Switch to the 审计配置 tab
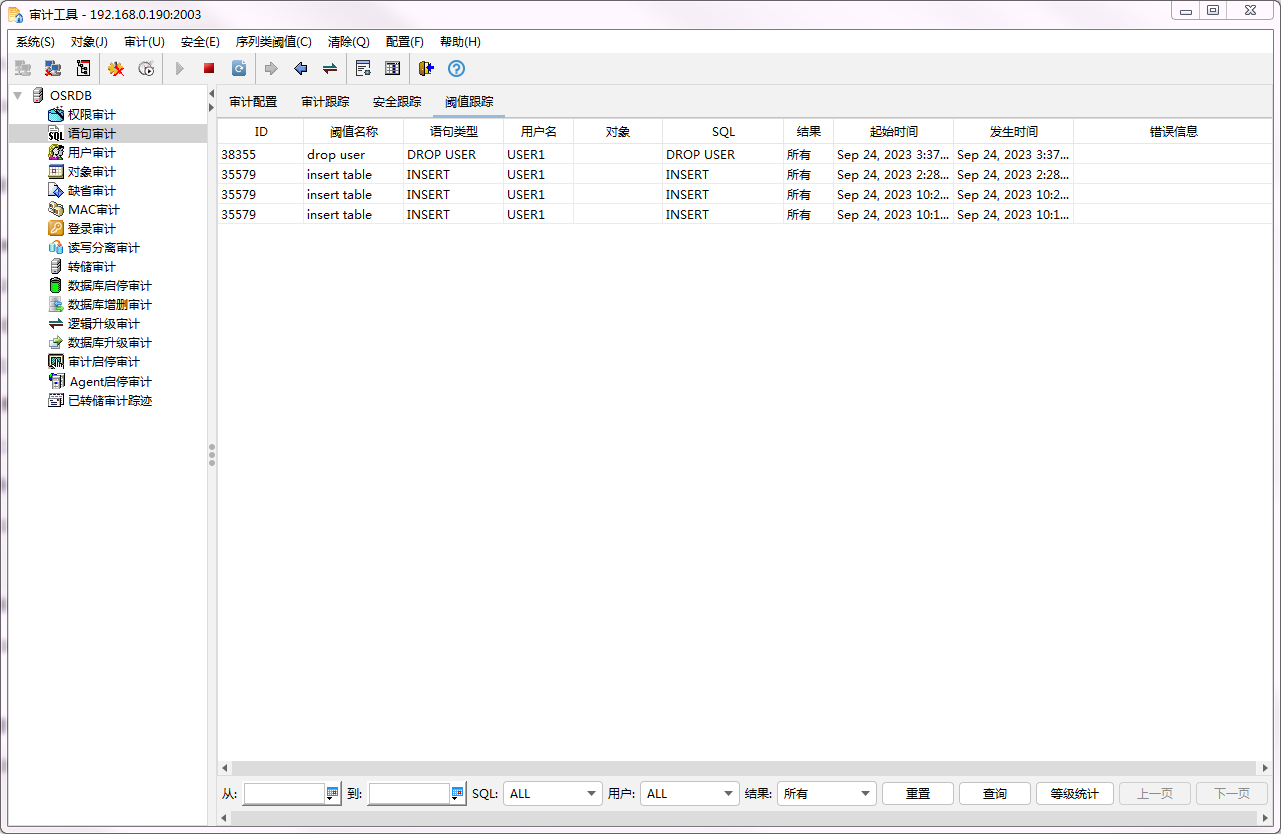Screen dimensions: 1281x834 tap(253, 102)
